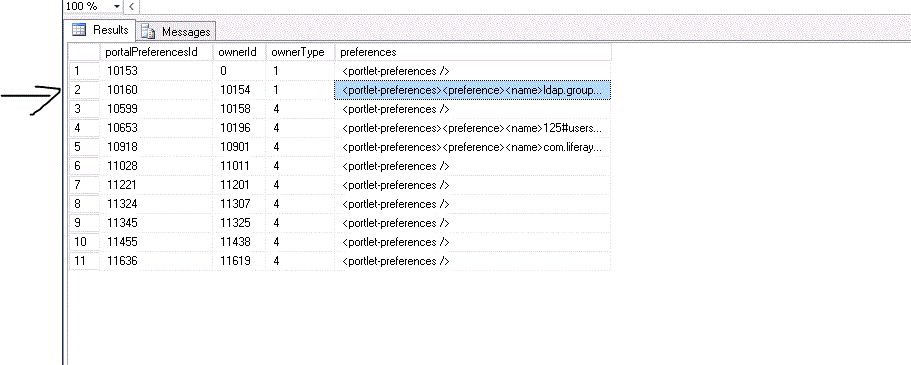Click preferences cell in row 11028
This screenshot has height=365, width=911.
pyautogui.click(x=473, y=166)
